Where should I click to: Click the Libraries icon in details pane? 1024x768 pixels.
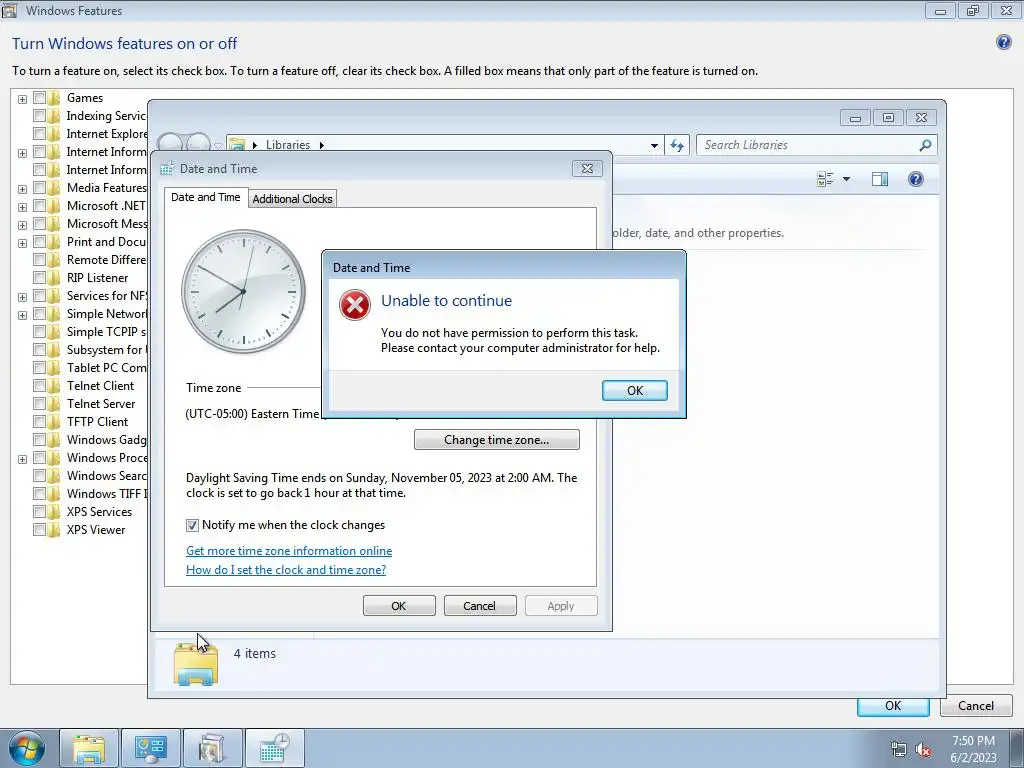(x=196, y=664)
